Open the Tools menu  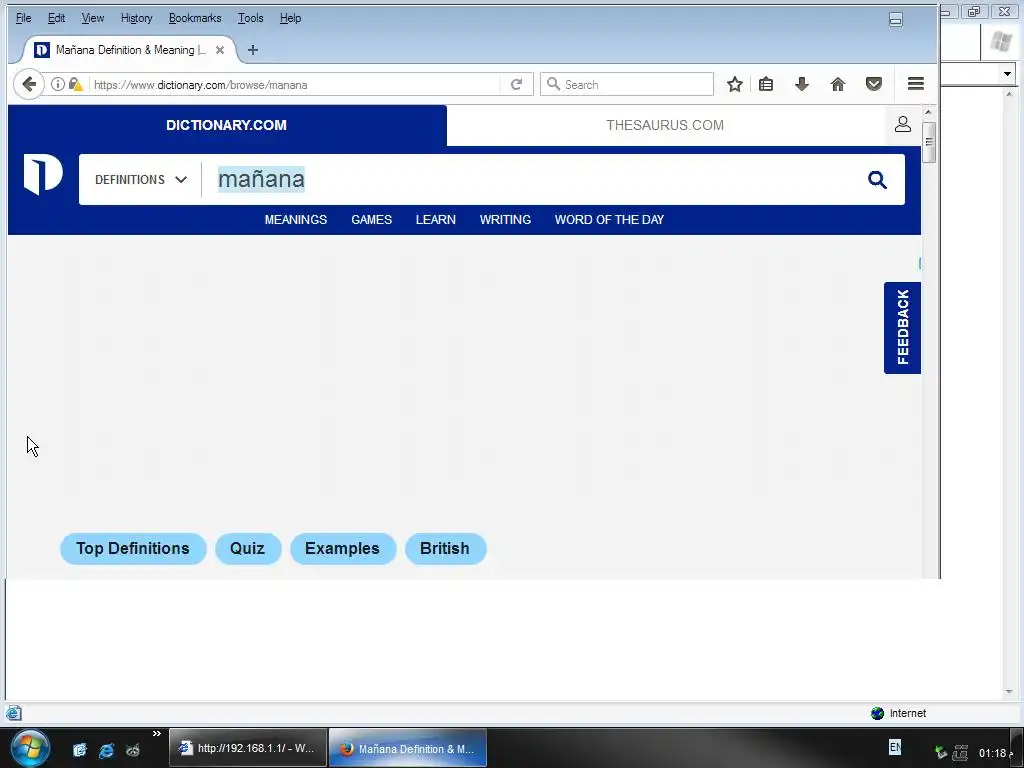250,18
